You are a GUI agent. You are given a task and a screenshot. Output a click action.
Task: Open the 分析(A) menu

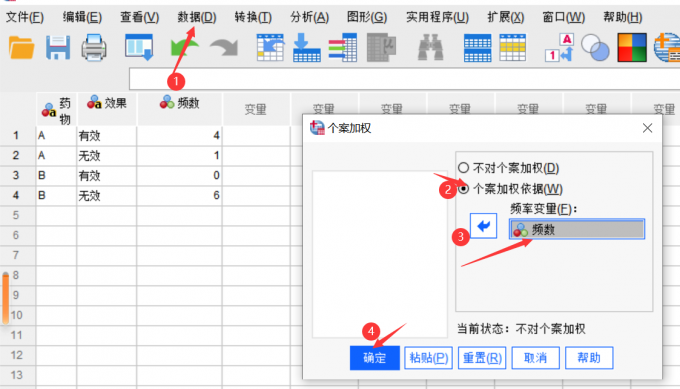click(x=310, y=17)
